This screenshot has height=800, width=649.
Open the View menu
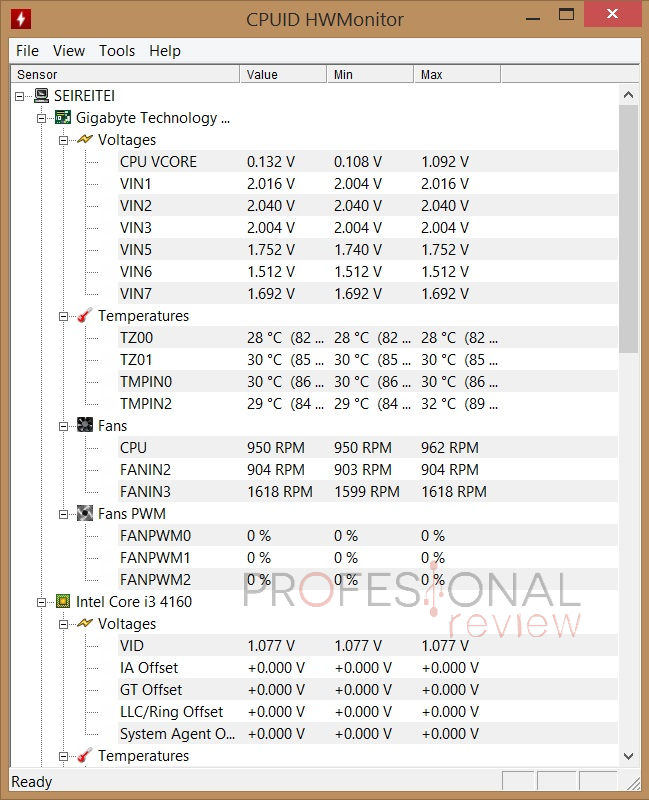coord(69,51)
